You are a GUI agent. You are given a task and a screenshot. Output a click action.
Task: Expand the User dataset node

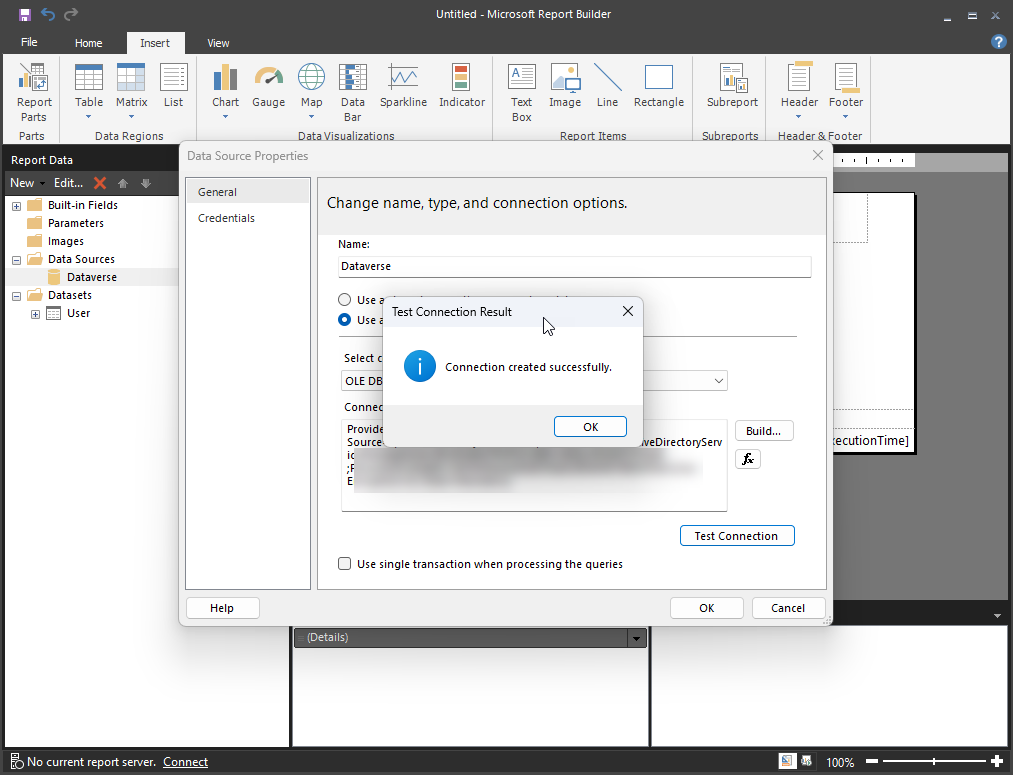coord(36,315)
